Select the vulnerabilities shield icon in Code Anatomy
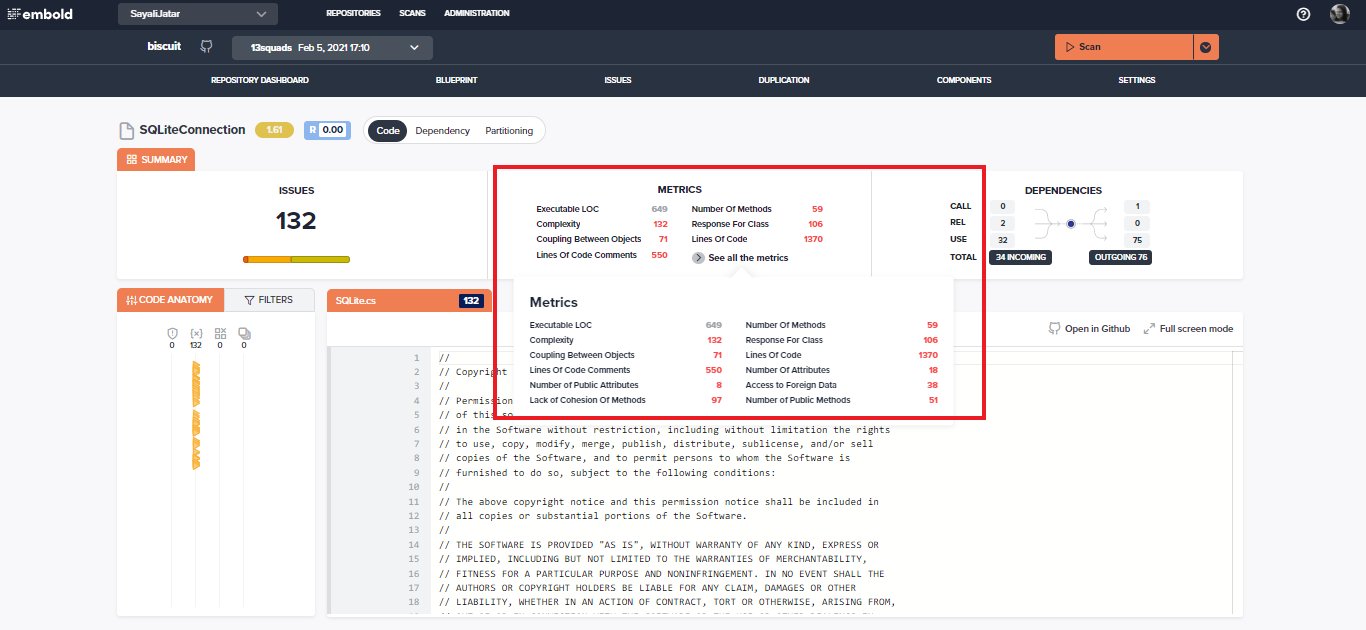The image size is (1366, 630). tap(172, 333)
